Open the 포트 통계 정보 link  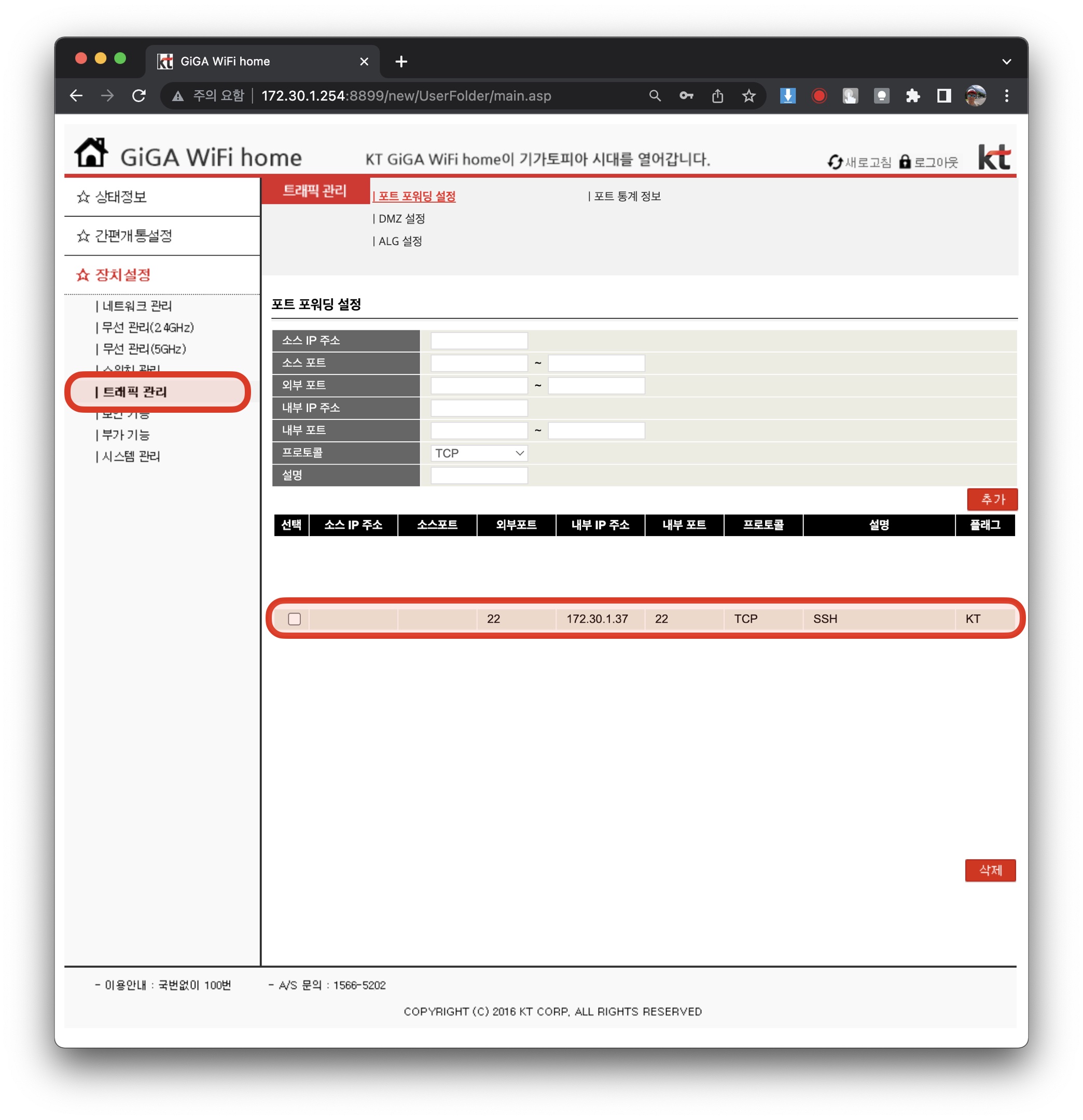pyautogui.click(x=627, y=197)
